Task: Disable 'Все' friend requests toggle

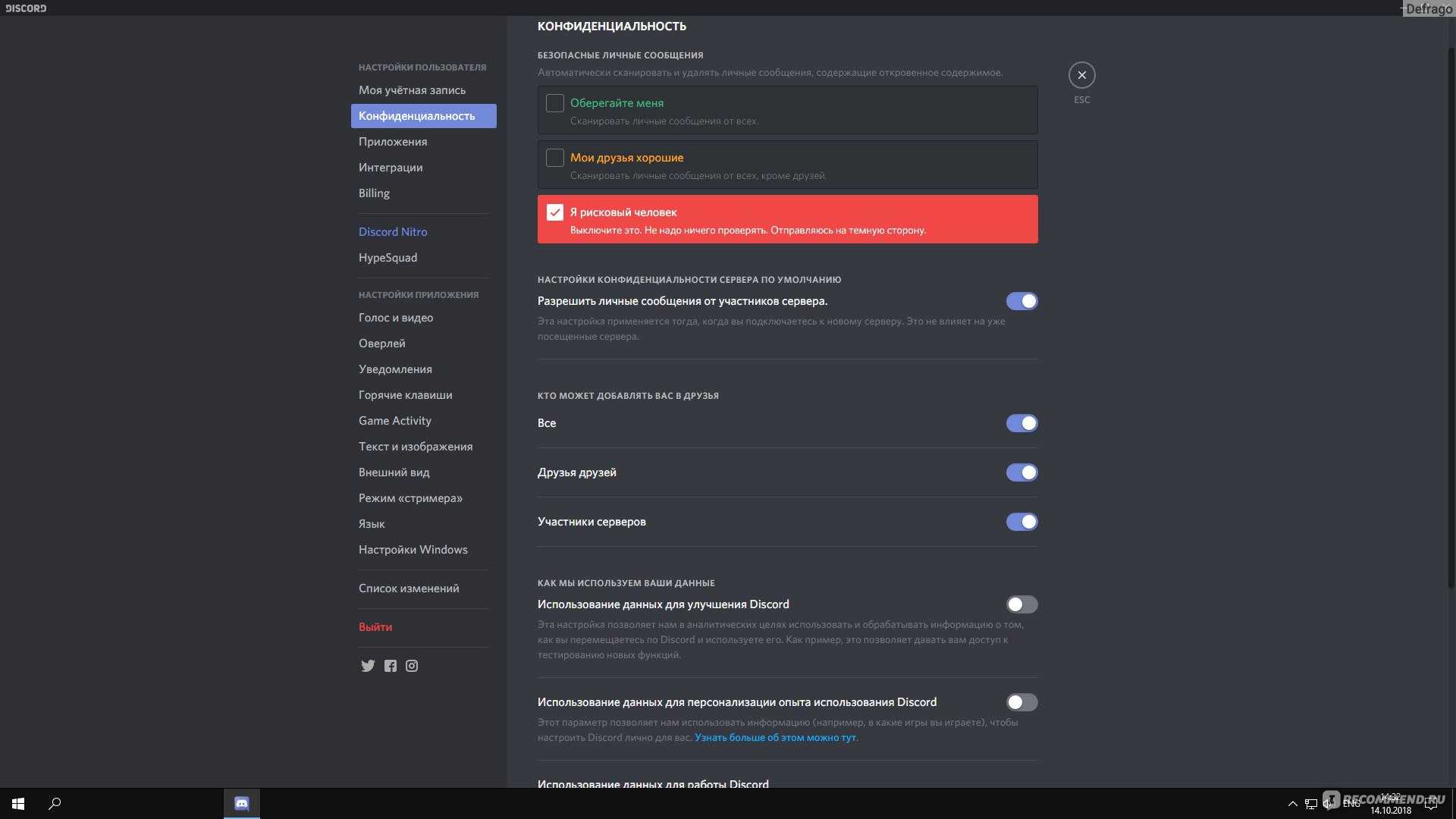Action: [x=1022, y=423]
